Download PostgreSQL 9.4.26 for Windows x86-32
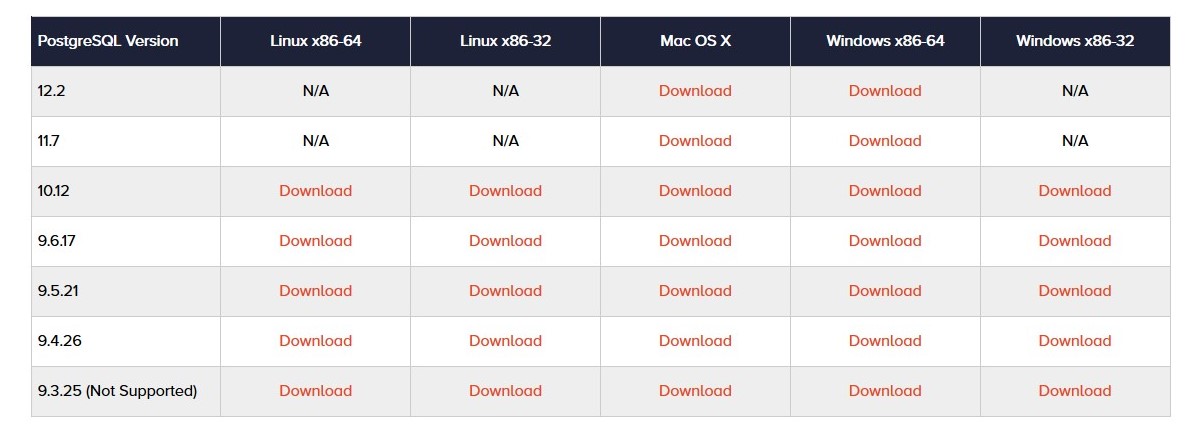 (x=1075, y=341)
